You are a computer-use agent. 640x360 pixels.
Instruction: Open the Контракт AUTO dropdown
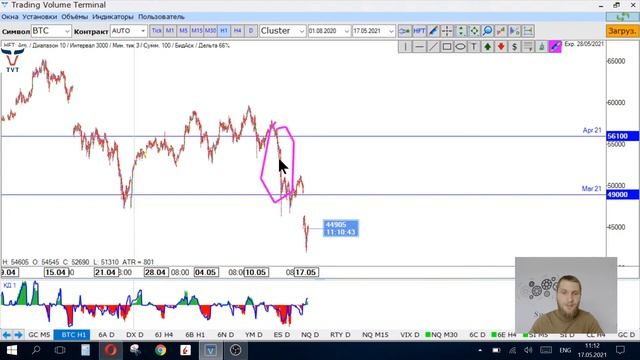click(128, 31)
